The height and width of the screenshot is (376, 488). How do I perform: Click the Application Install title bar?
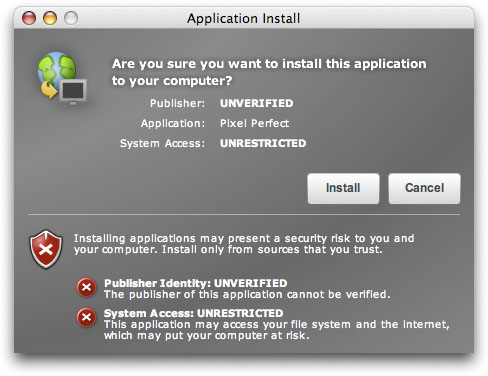pos(244,18)
